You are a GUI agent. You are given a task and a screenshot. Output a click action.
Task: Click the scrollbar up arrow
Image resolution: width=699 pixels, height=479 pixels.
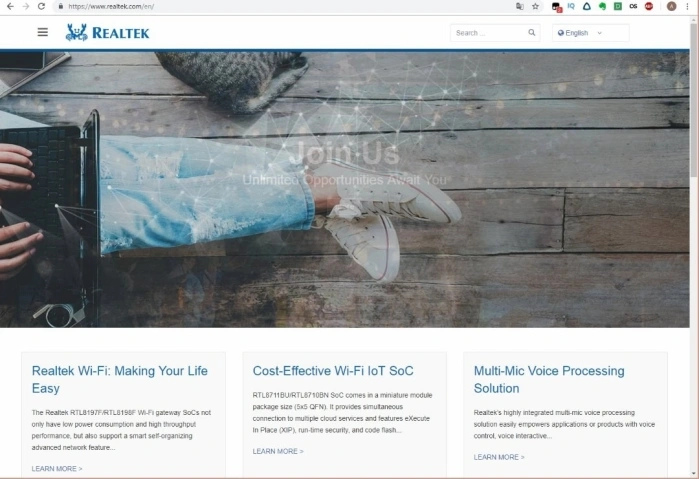694,19
